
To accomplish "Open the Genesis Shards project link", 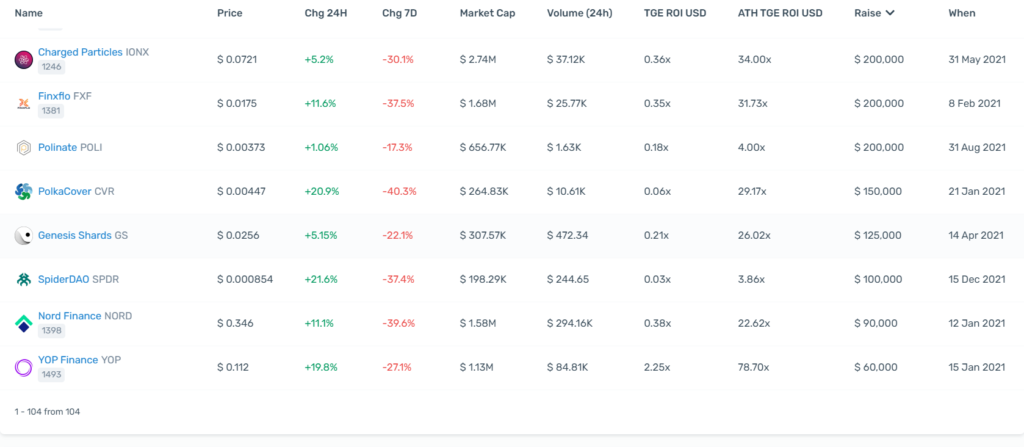I will tap(74, 235).
